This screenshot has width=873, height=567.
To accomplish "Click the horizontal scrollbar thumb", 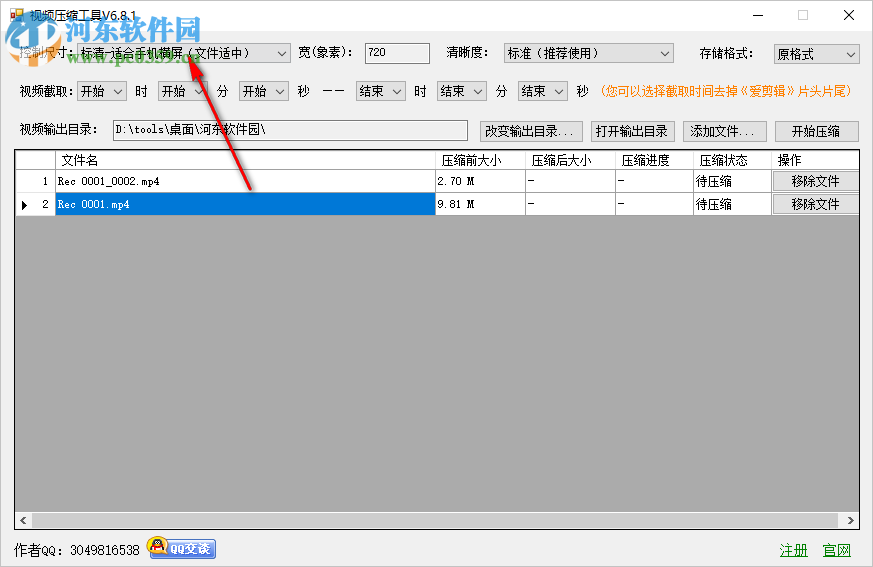I will click(x=435, y=520).
